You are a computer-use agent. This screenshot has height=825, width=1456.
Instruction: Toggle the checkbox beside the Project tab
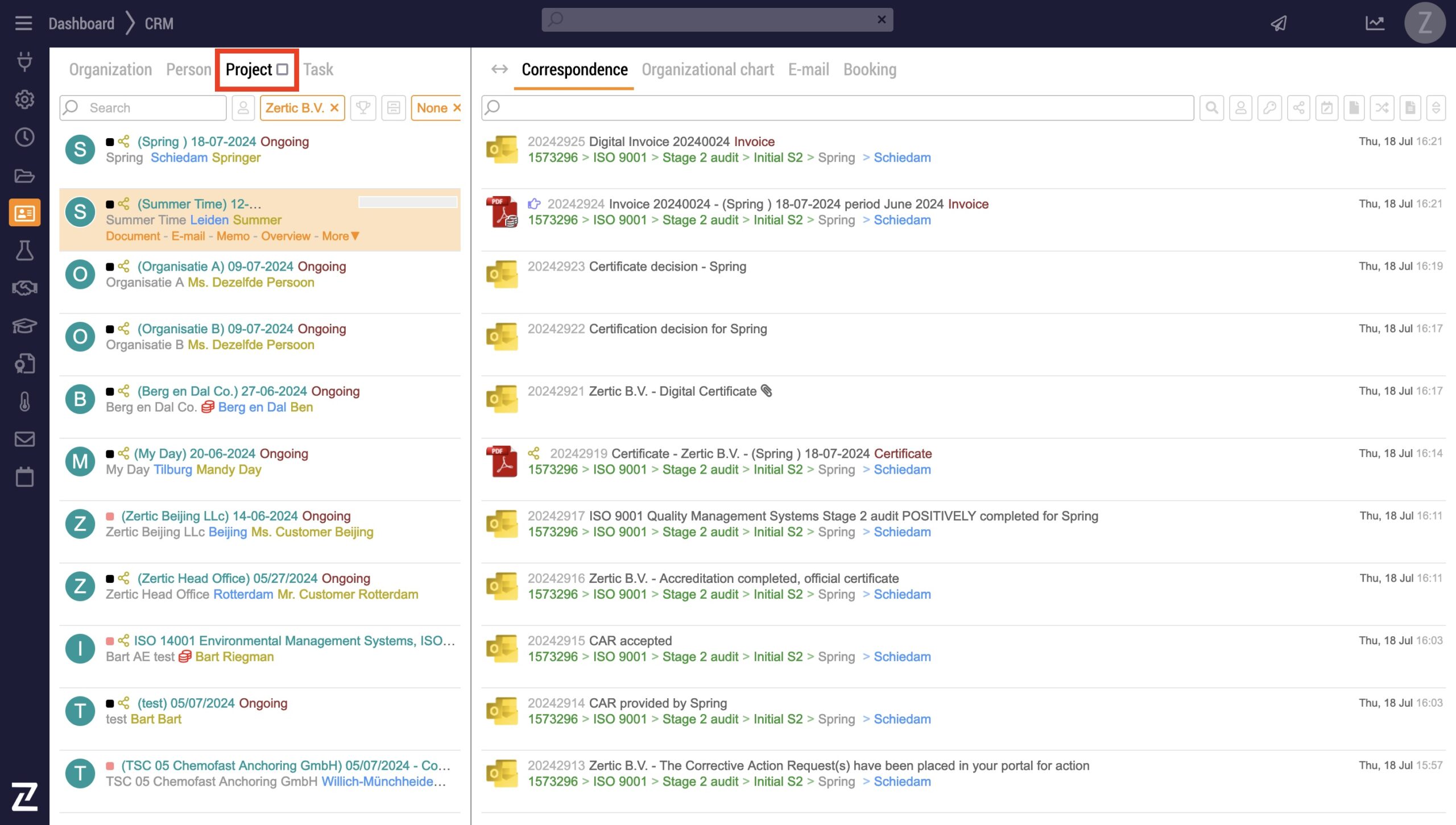283,69
